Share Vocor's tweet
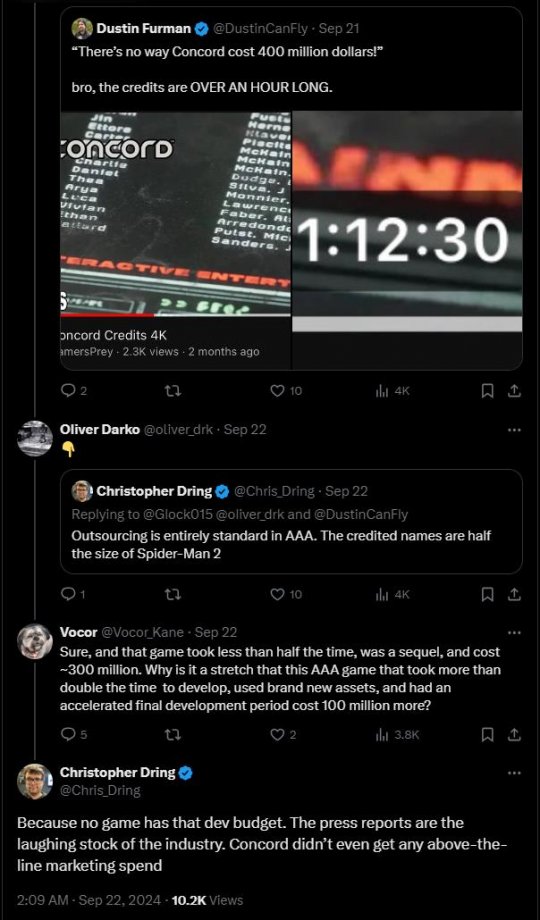 tap(514, 734)
